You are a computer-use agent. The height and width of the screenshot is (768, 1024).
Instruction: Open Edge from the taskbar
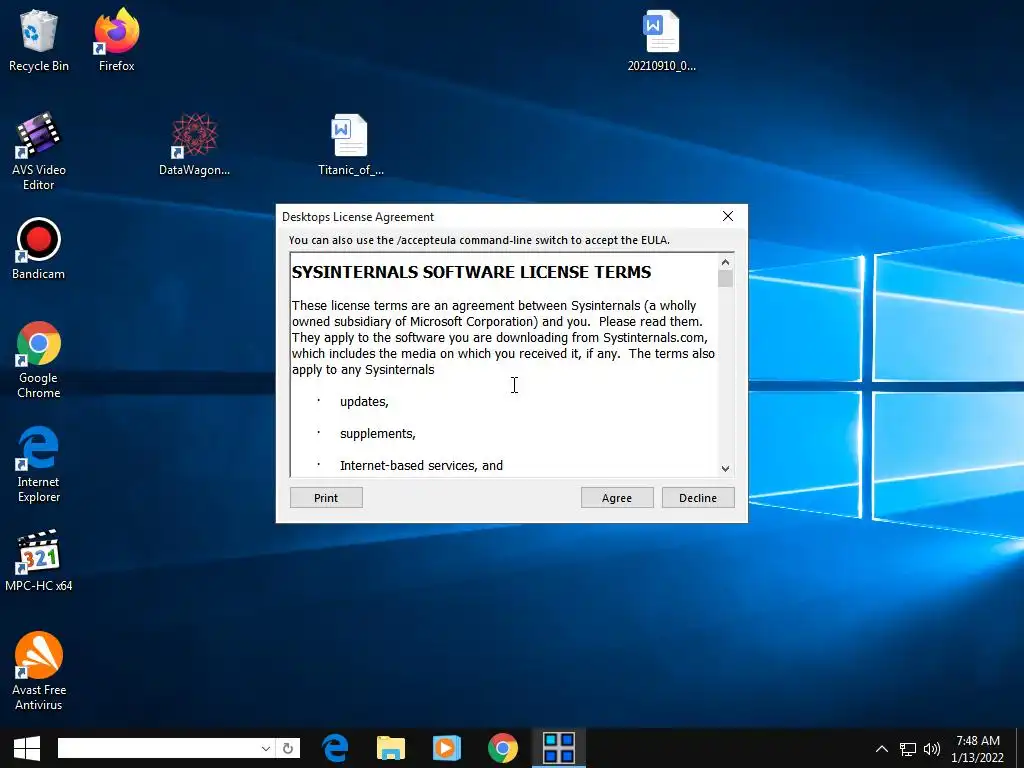[x=335, y=748]
